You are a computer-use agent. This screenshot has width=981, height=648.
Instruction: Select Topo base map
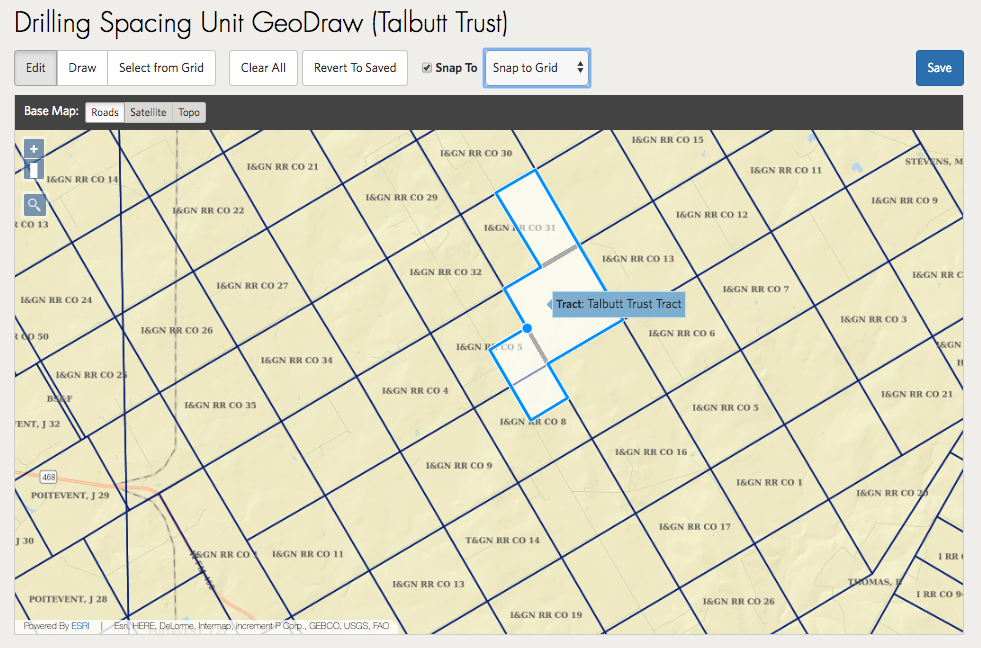point(189,113)
